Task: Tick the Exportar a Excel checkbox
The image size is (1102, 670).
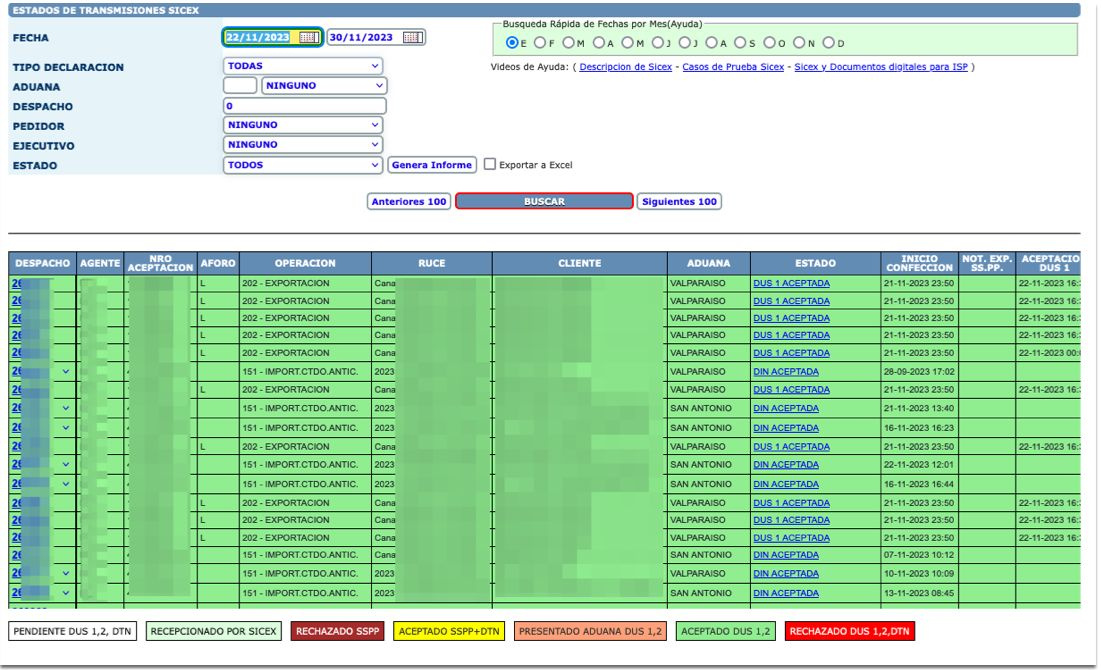Action: point(490,164)
